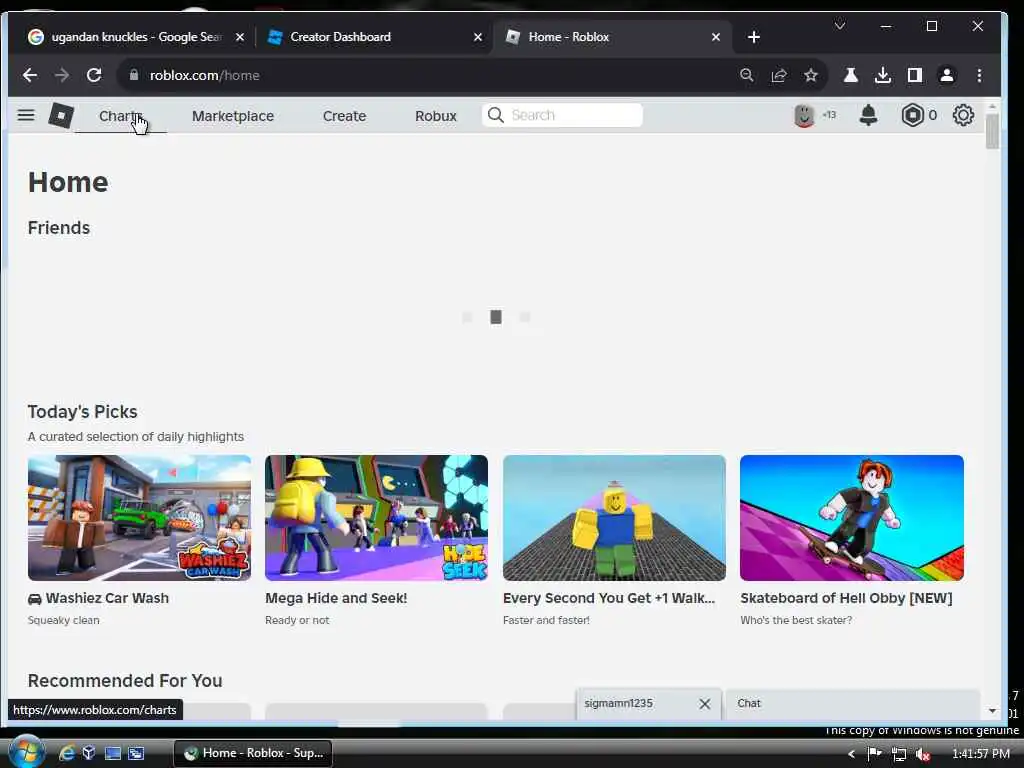Open a new browser tab
The height and width of the screenshot is (768, 1024).
[x=754, y=37]
